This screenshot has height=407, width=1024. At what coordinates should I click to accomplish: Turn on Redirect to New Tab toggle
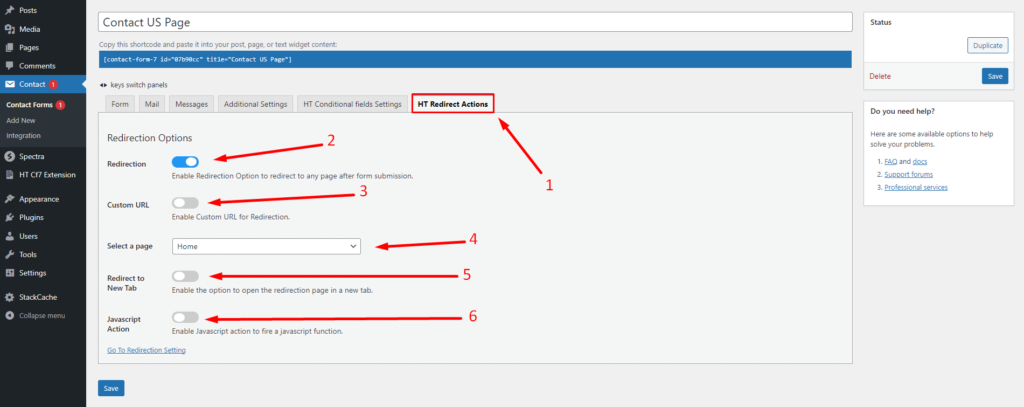pyautogui.click(x=185, y=276)
